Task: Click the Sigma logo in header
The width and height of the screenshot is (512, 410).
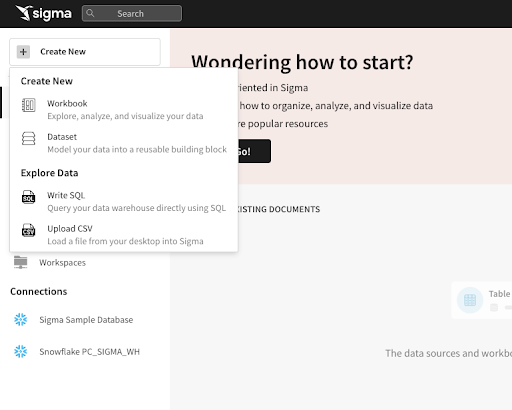Action: click(44, 13)
